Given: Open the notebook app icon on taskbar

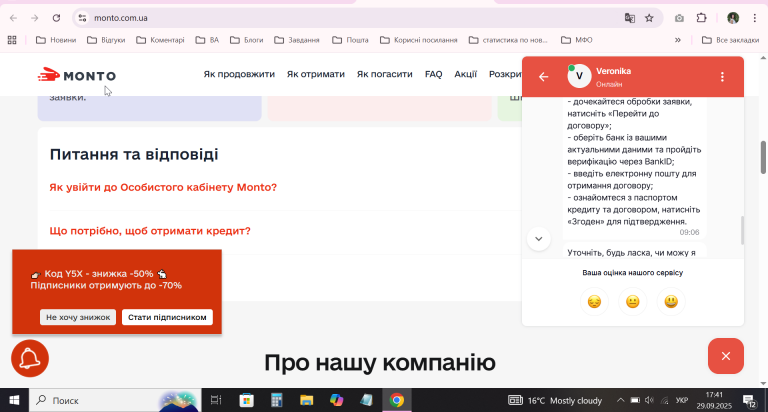Looking at the screenshot, I should [366, 400].
